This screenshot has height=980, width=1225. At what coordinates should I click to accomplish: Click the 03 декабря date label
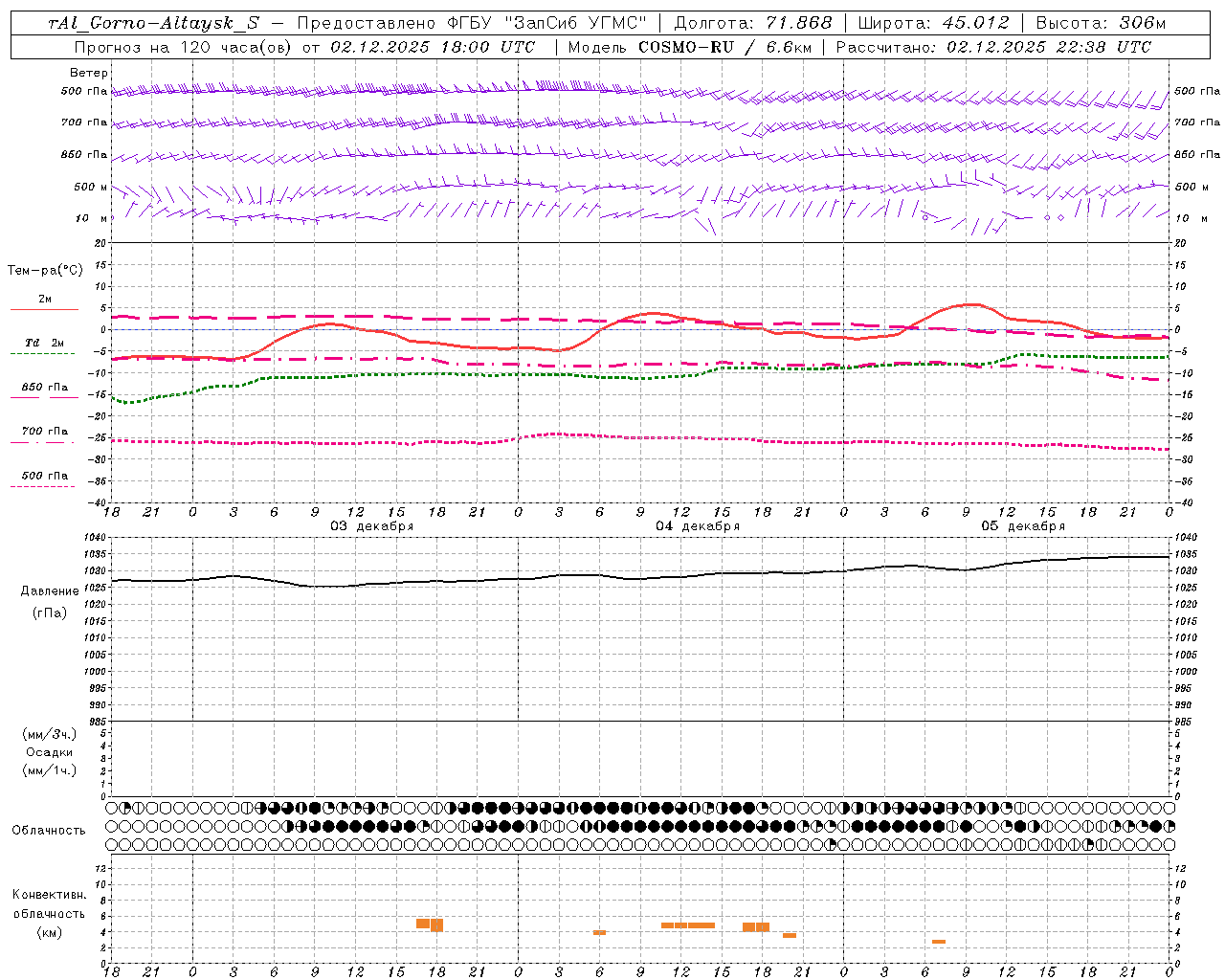point(372,526)
